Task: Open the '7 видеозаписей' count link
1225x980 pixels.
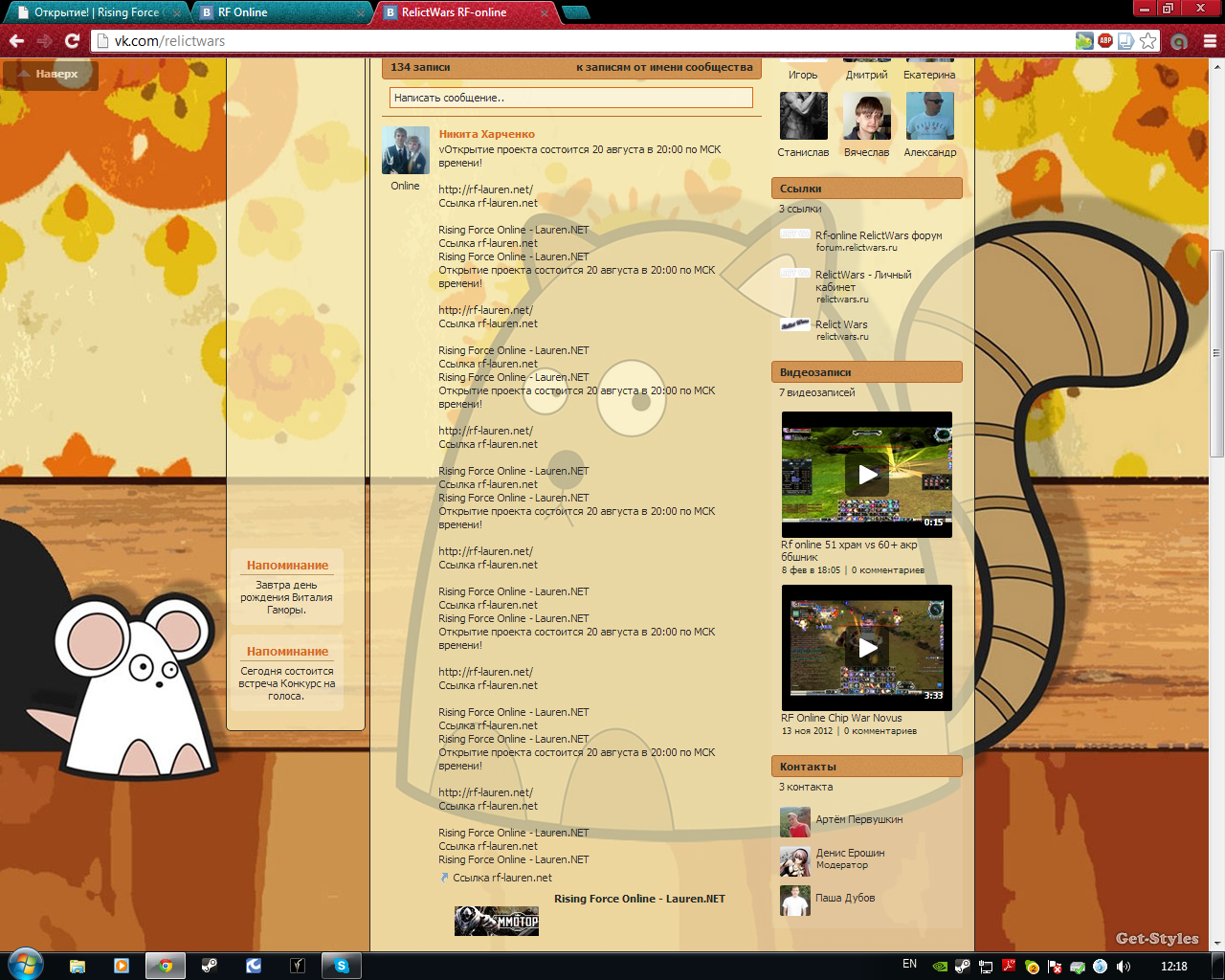Action: point(817,392)
